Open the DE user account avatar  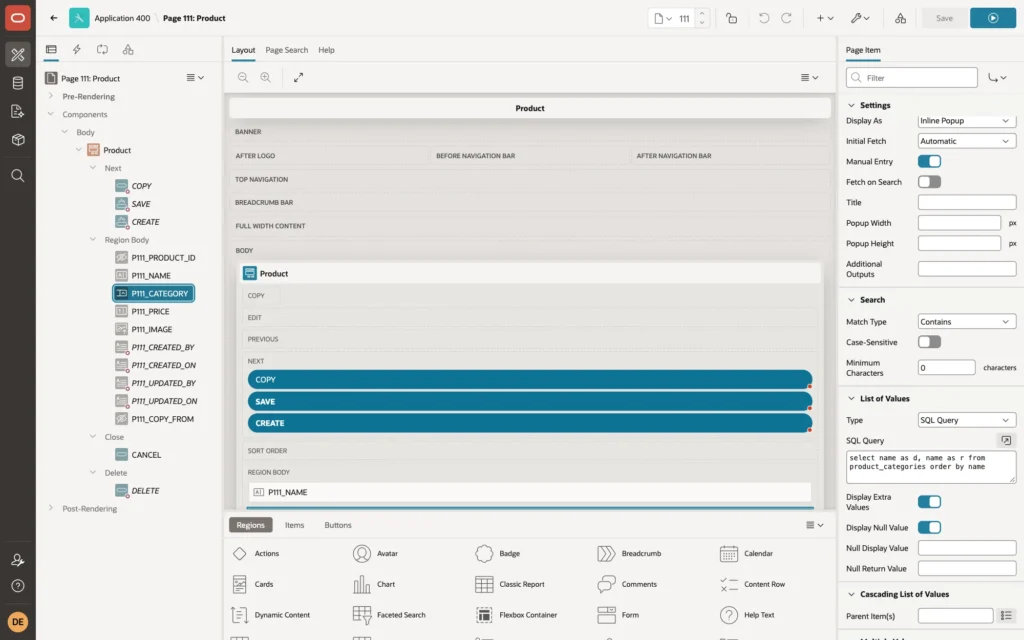(x=18, y=621)
